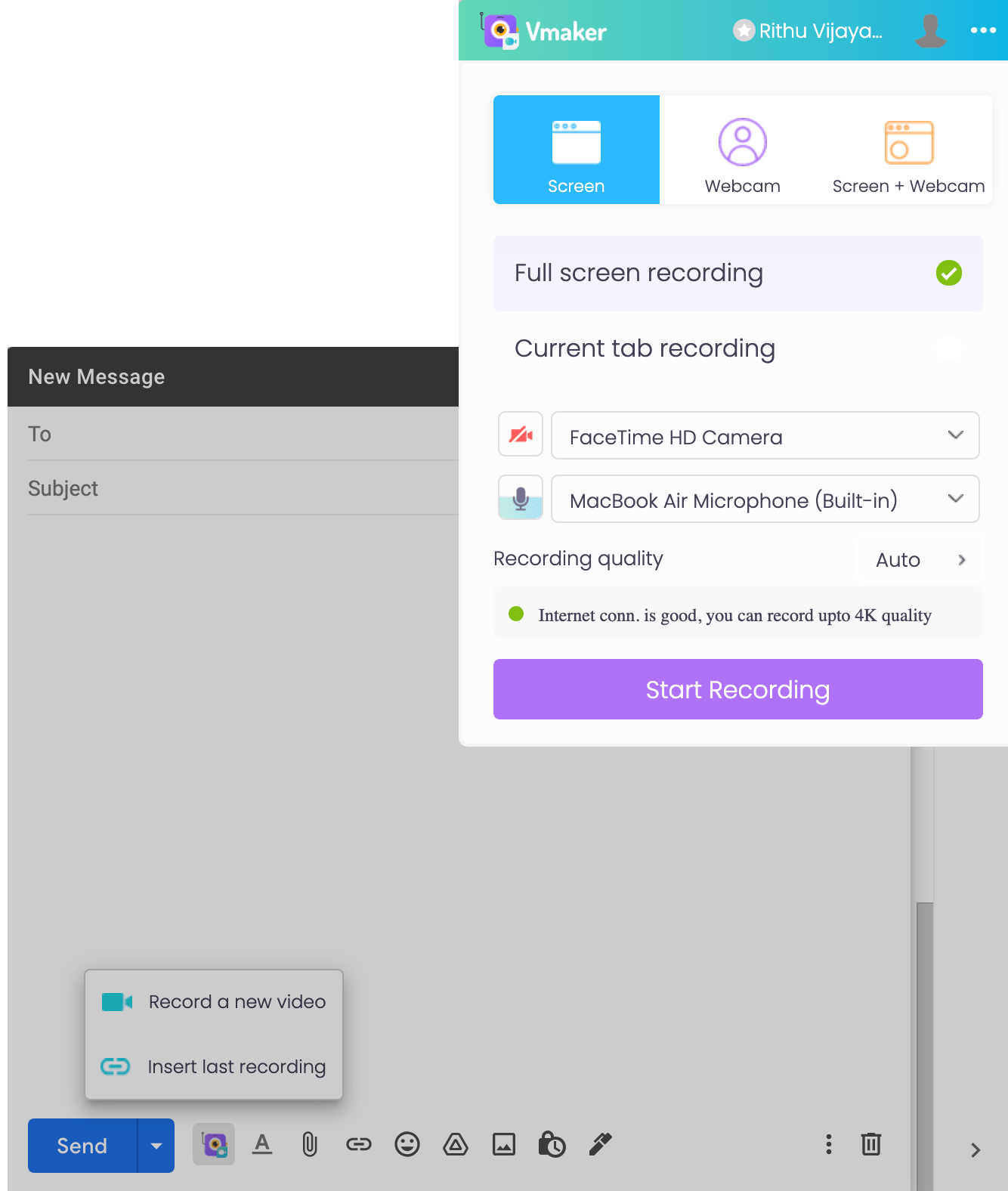Insert files using Google Drive icon
Image resolution: width=1008 pixels, height=1191 pixels.
pyautogui.click(x=456, y=1144)
